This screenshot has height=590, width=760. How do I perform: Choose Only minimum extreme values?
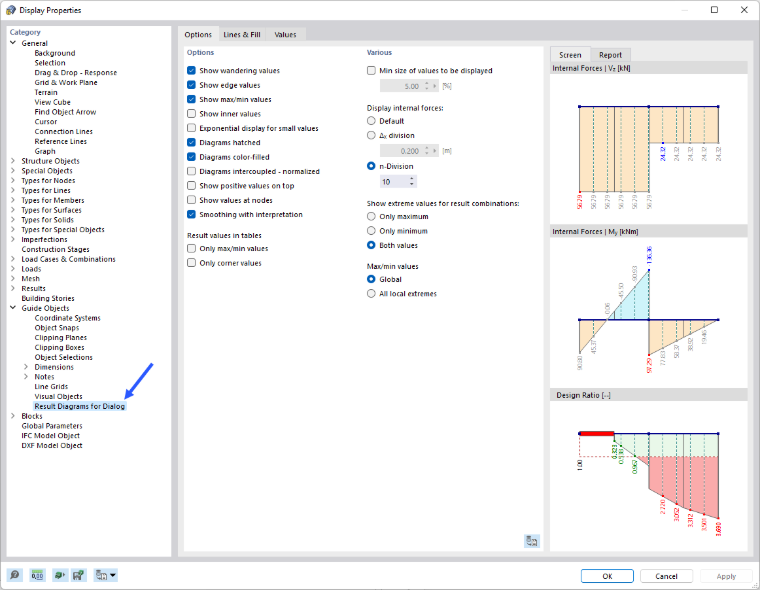pyautogui.click(x=371, y=231)
